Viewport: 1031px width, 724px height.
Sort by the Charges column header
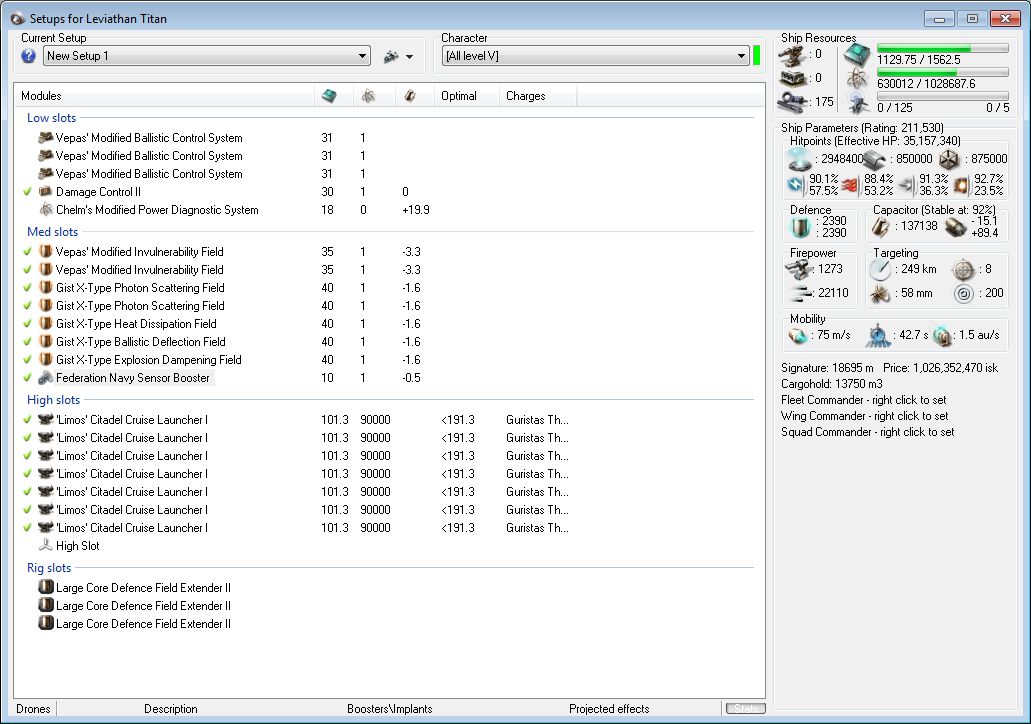[x=538, y=96]
